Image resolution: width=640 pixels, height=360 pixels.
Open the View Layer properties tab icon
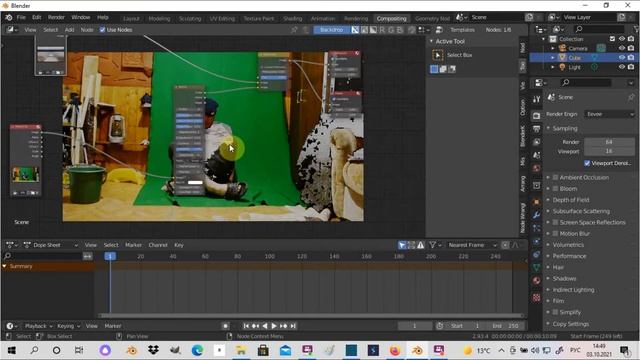(x=536, y=142)
